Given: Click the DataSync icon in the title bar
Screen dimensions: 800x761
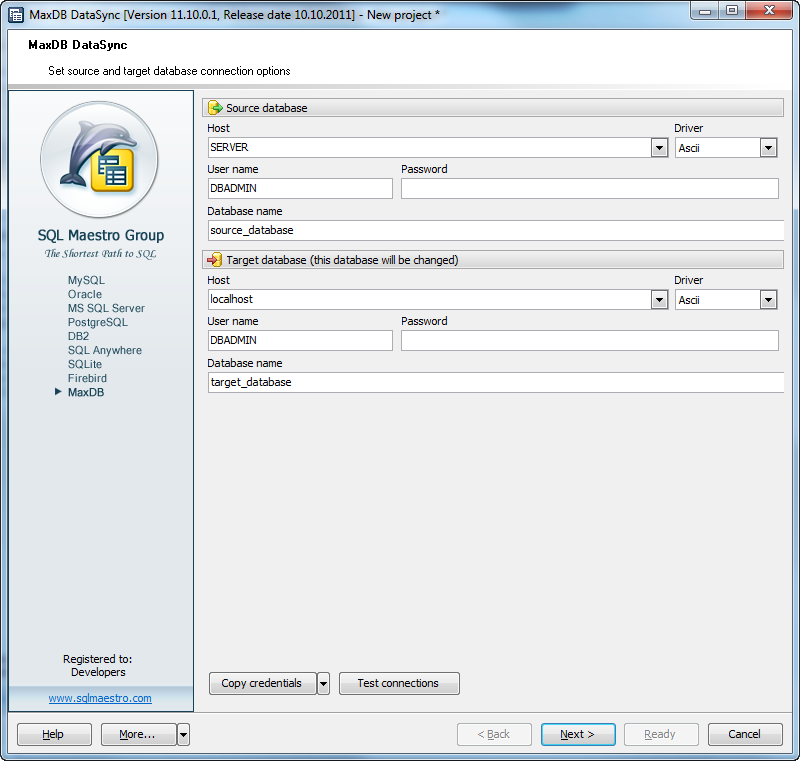Looking at the screenshot, I should 14,13.
